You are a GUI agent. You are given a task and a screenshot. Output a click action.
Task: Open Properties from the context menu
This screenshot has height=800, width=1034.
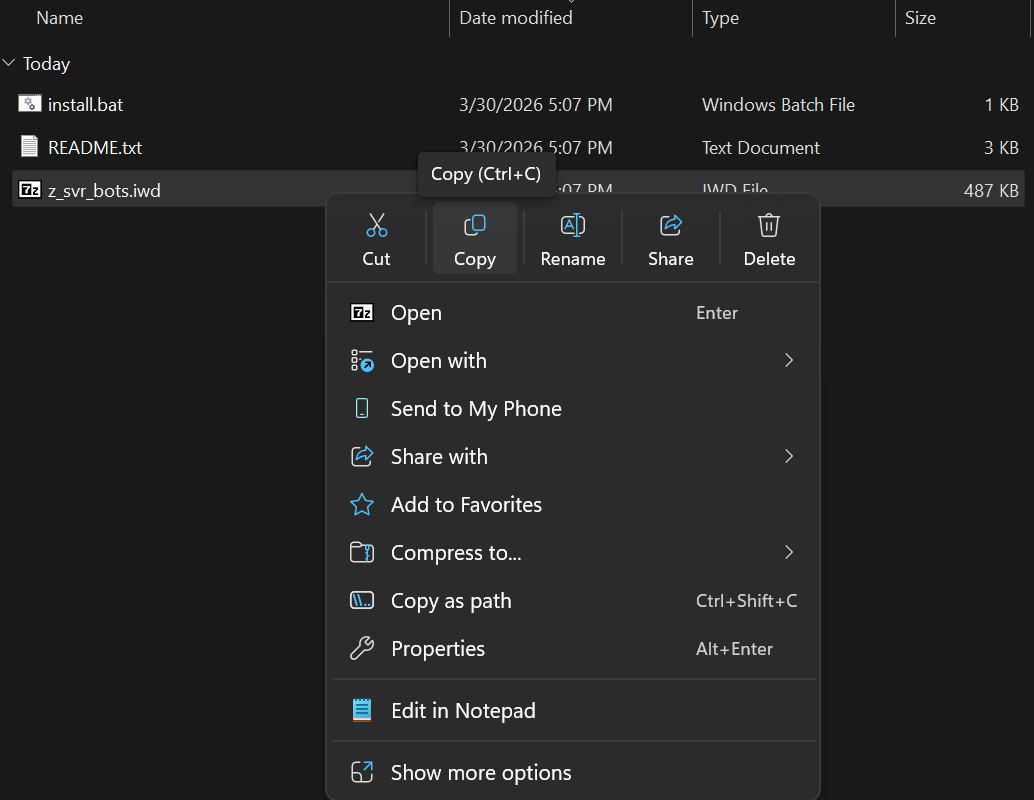click(x=574, y=648)
